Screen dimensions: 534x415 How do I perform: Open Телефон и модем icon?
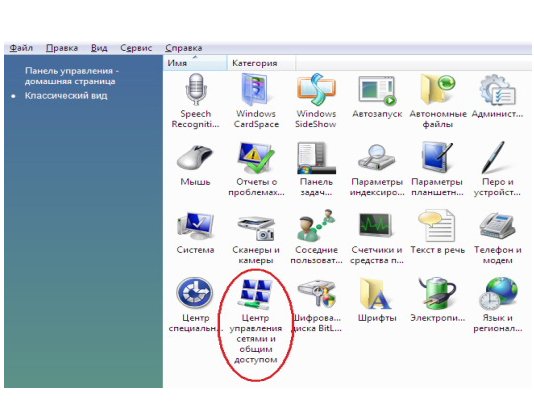click(497, 226)
